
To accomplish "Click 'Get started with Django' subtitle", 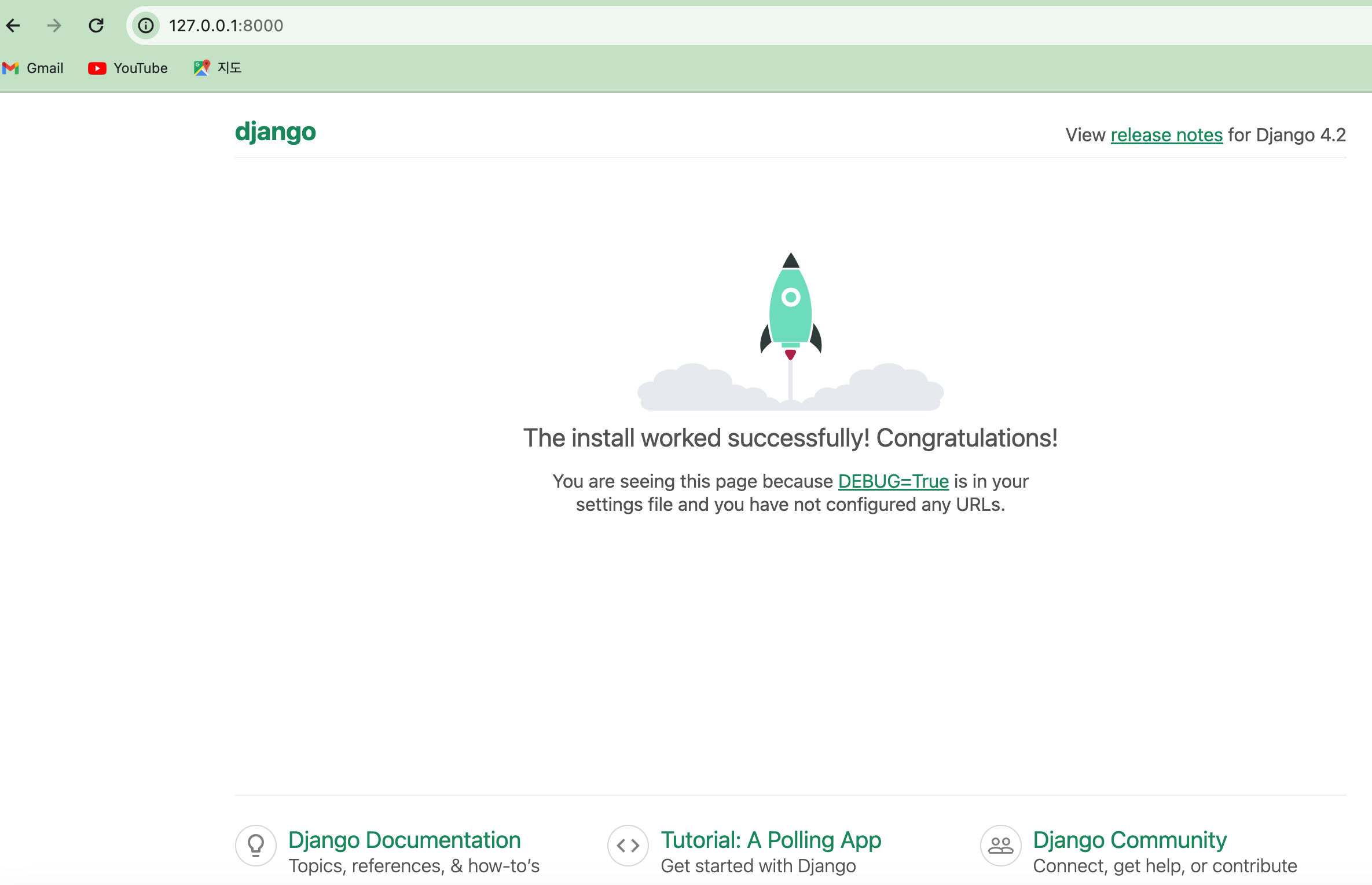I will point(758,866).
